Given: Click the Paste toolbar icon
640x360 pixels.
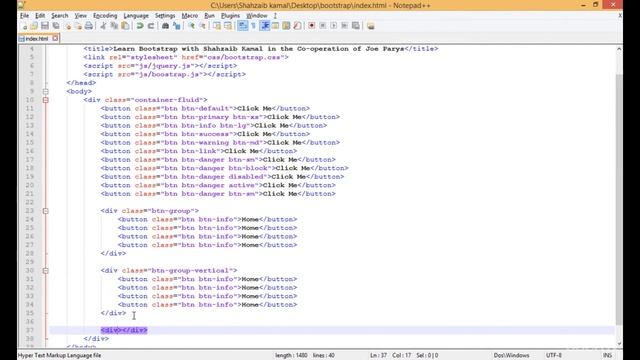Looking at the screenshot, I should pos(125,26).
